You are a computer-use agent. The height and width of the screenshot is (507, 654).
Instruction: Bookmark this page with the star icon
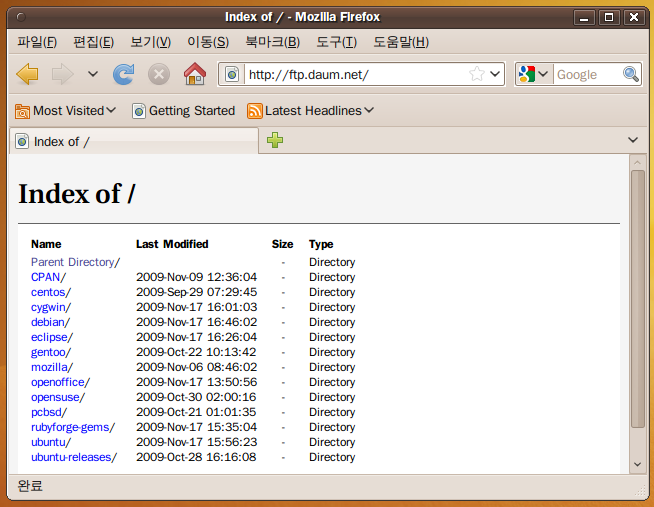(477, 74)
